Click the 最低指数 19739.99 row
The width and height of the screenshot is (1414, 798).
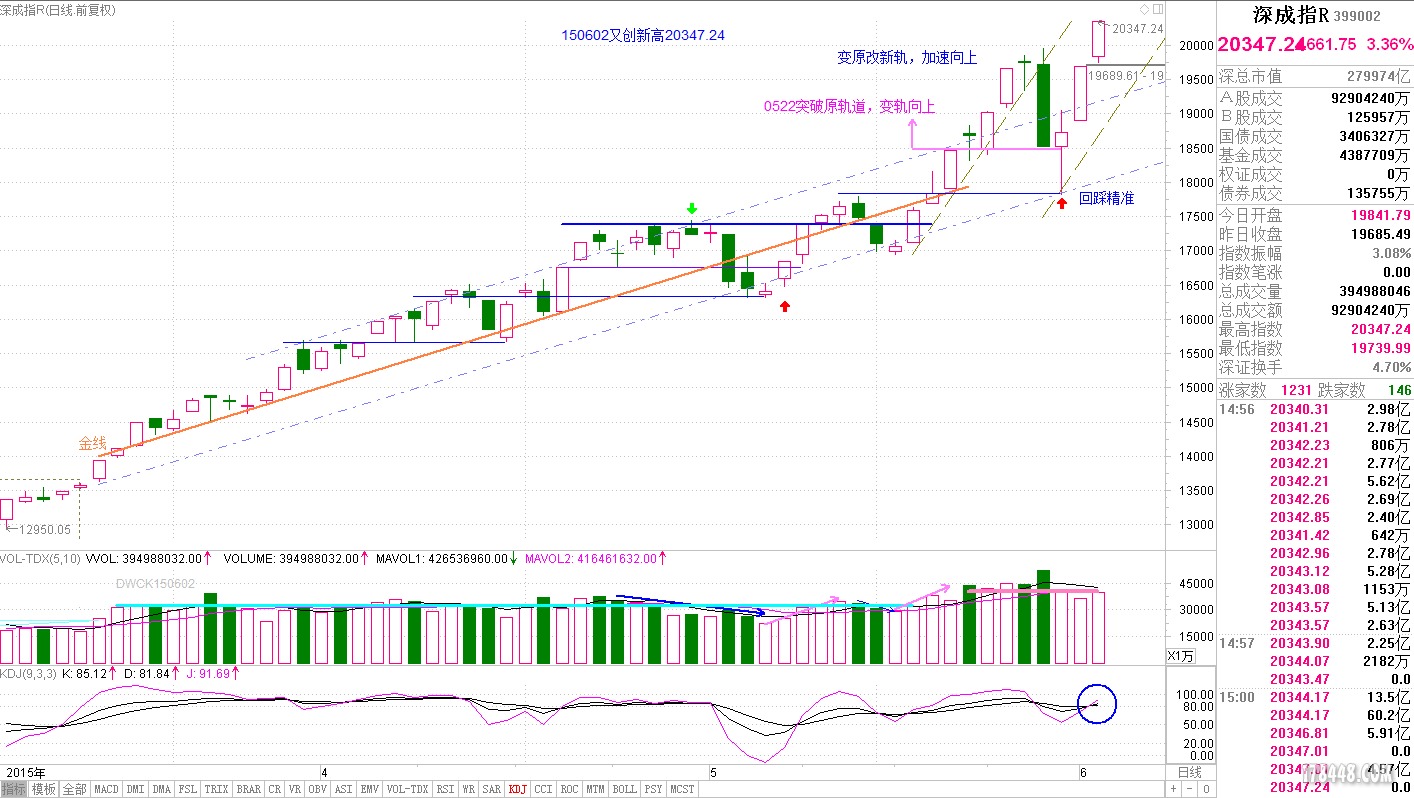coord(1315,348)
